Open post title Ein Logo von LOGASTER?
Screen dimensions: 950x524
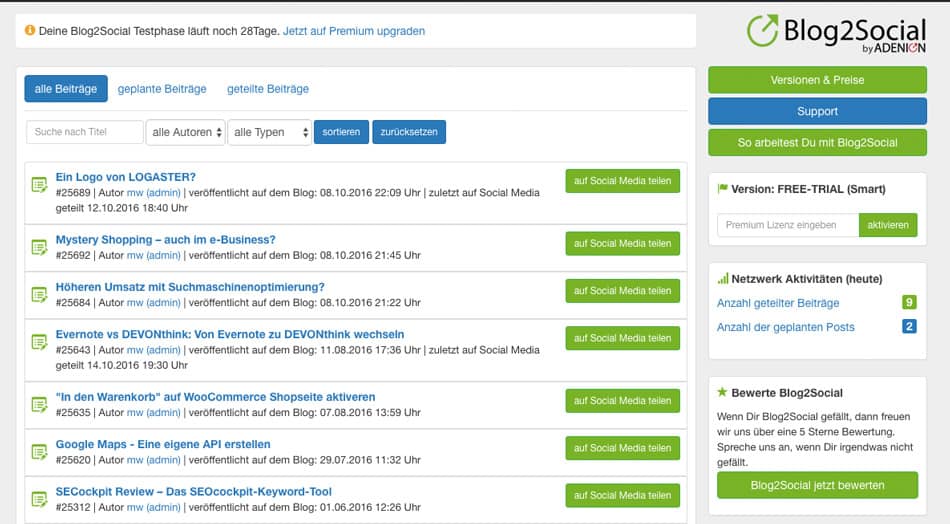point(125,177)
